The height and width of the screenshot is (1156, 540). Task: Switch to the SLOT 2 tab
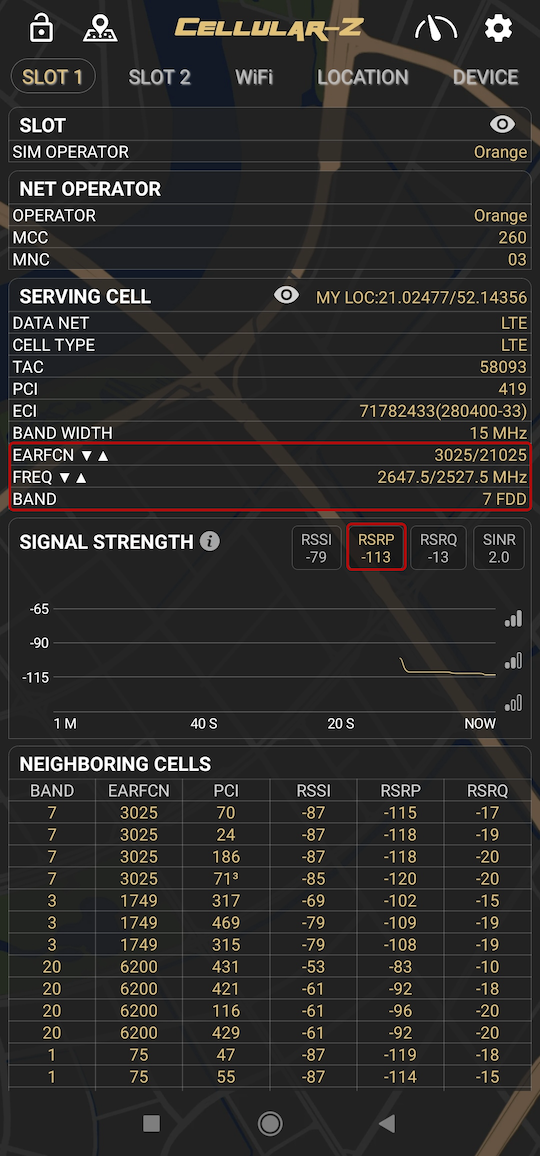[x=159, y=77]
